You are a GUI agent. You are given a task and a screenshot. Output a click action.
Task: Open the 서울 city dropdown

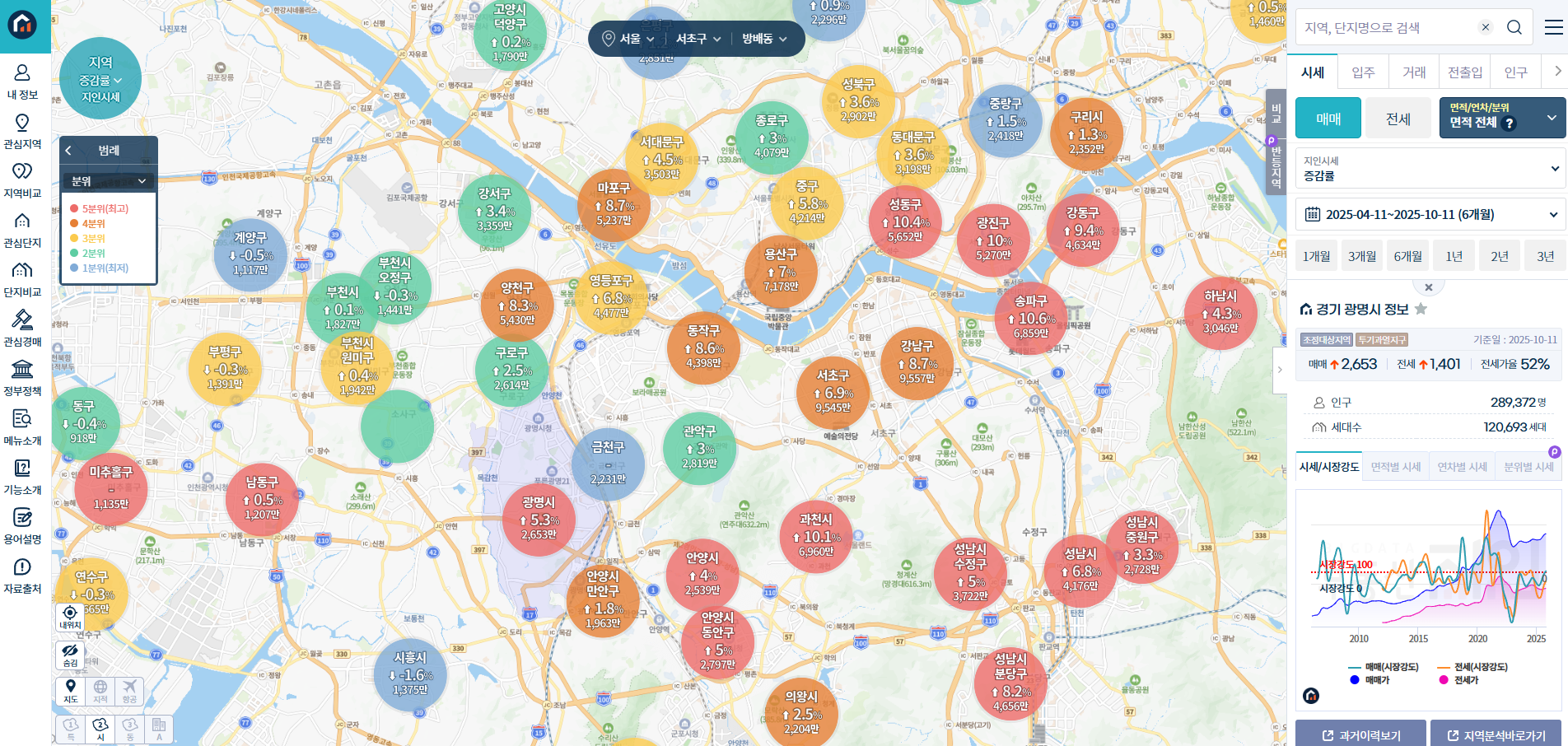click(630, 39)
